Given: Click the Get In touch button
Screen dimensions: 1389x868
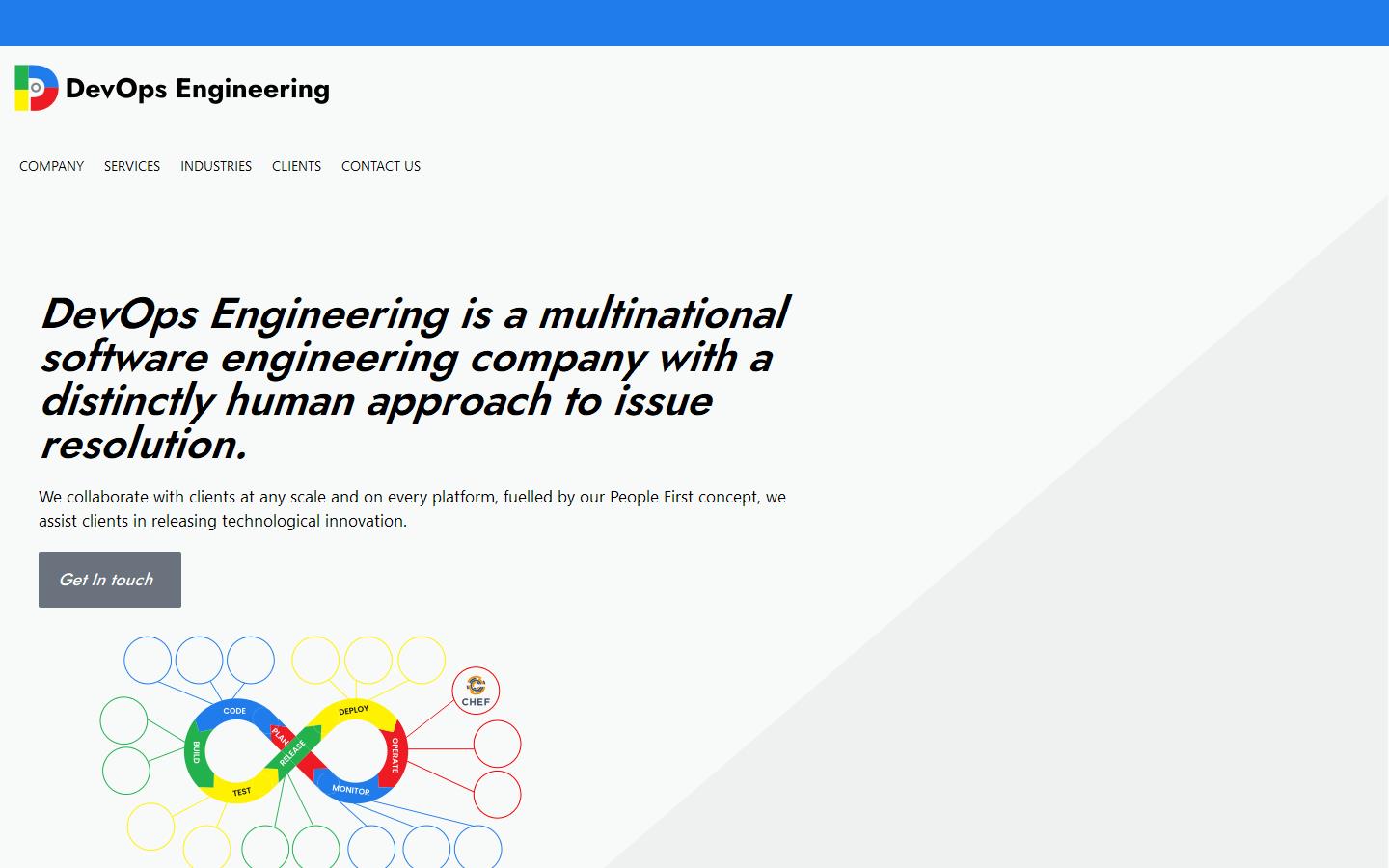Looking at the screenshot, I should [x=109, y=579].
